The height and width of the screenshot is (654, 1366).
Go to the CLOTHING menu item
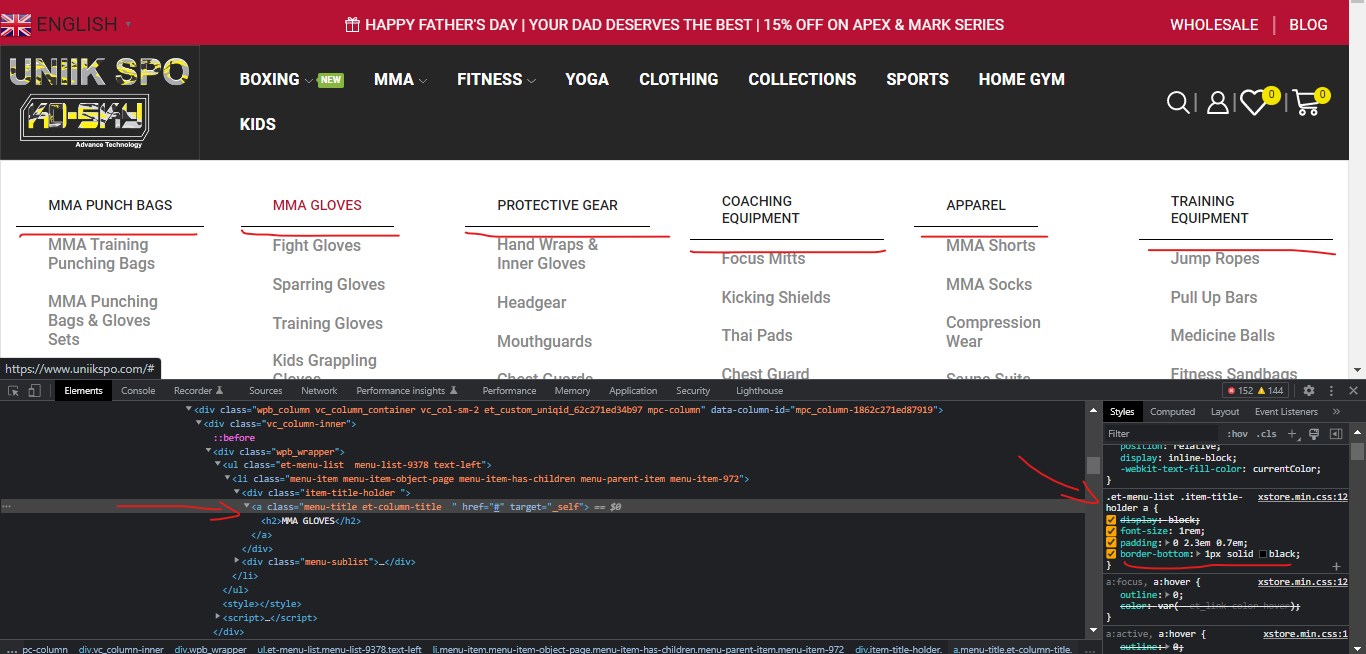679,79
